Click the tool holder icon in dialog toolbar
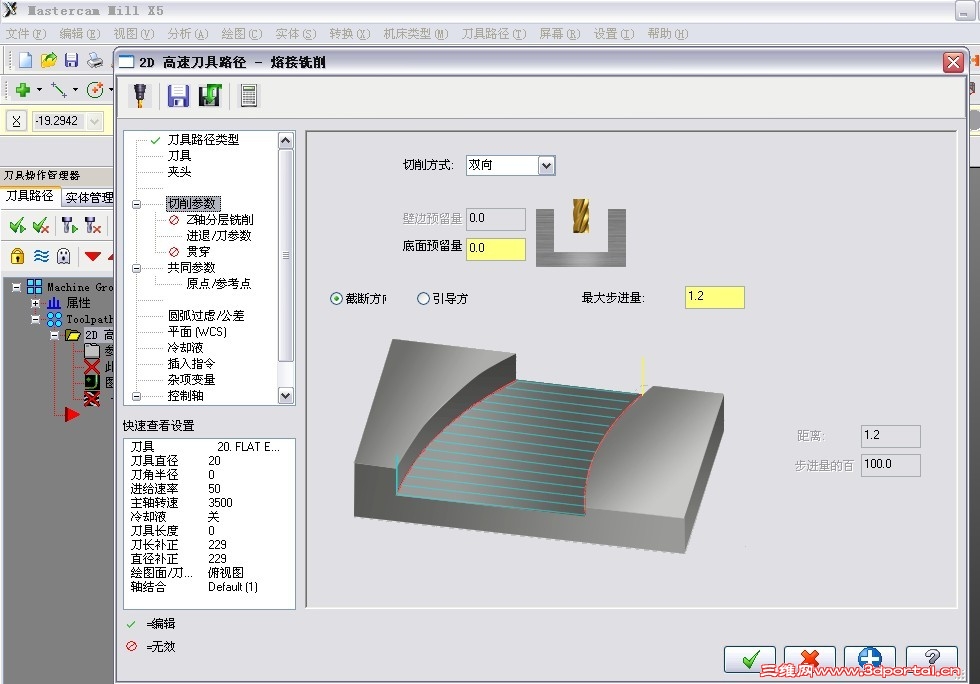 140,96
